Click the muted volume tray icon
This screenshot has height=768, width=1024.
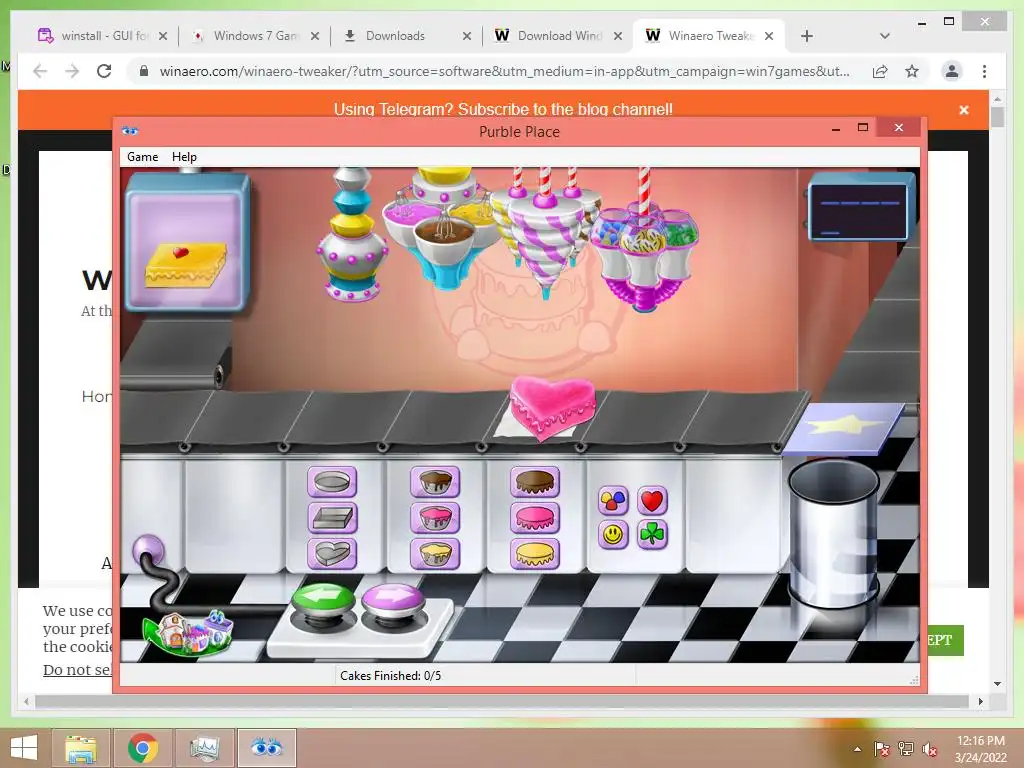(x=930, y=749)
